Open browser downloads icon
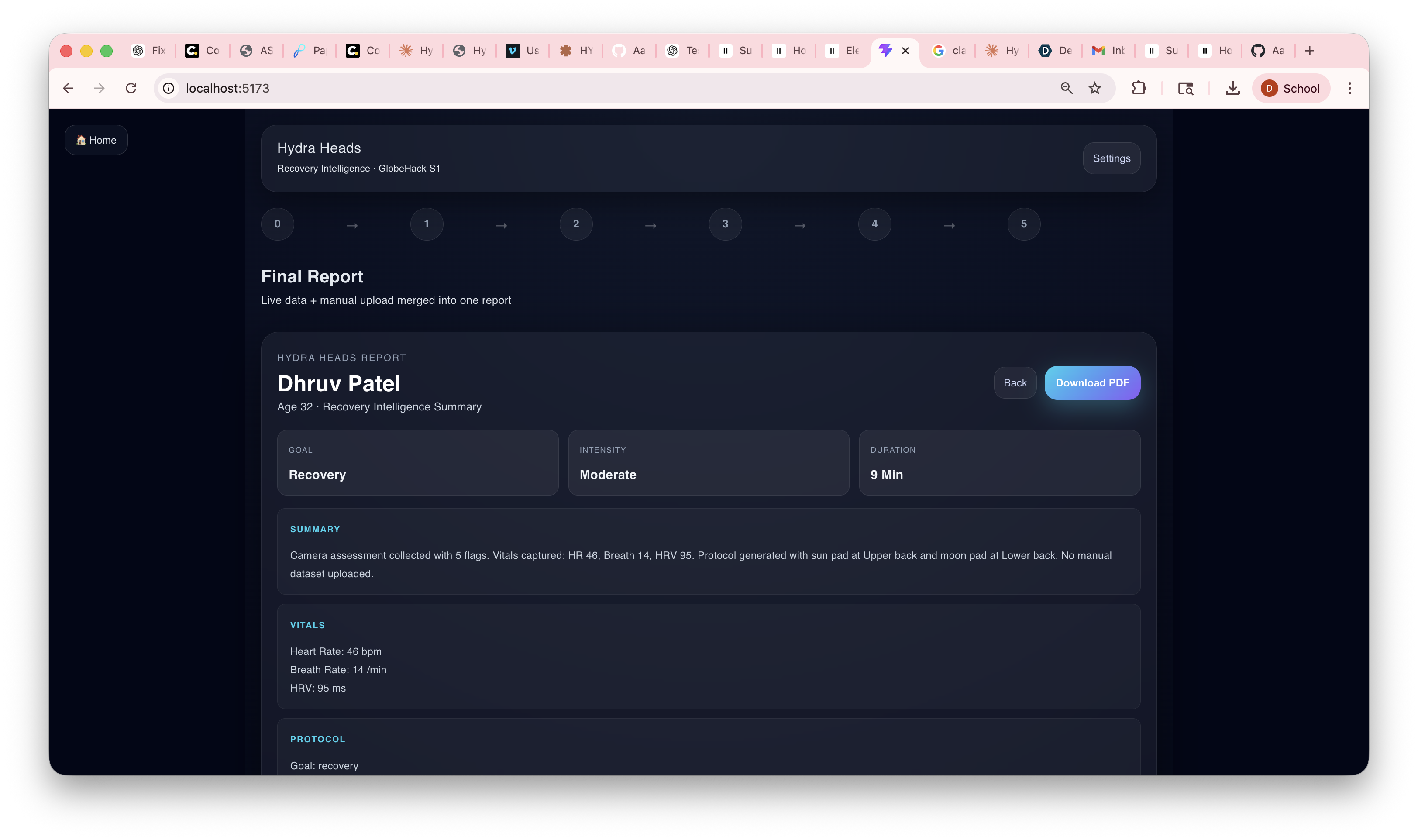Screen dimensions: 1418x840 tap(1232, 88)
